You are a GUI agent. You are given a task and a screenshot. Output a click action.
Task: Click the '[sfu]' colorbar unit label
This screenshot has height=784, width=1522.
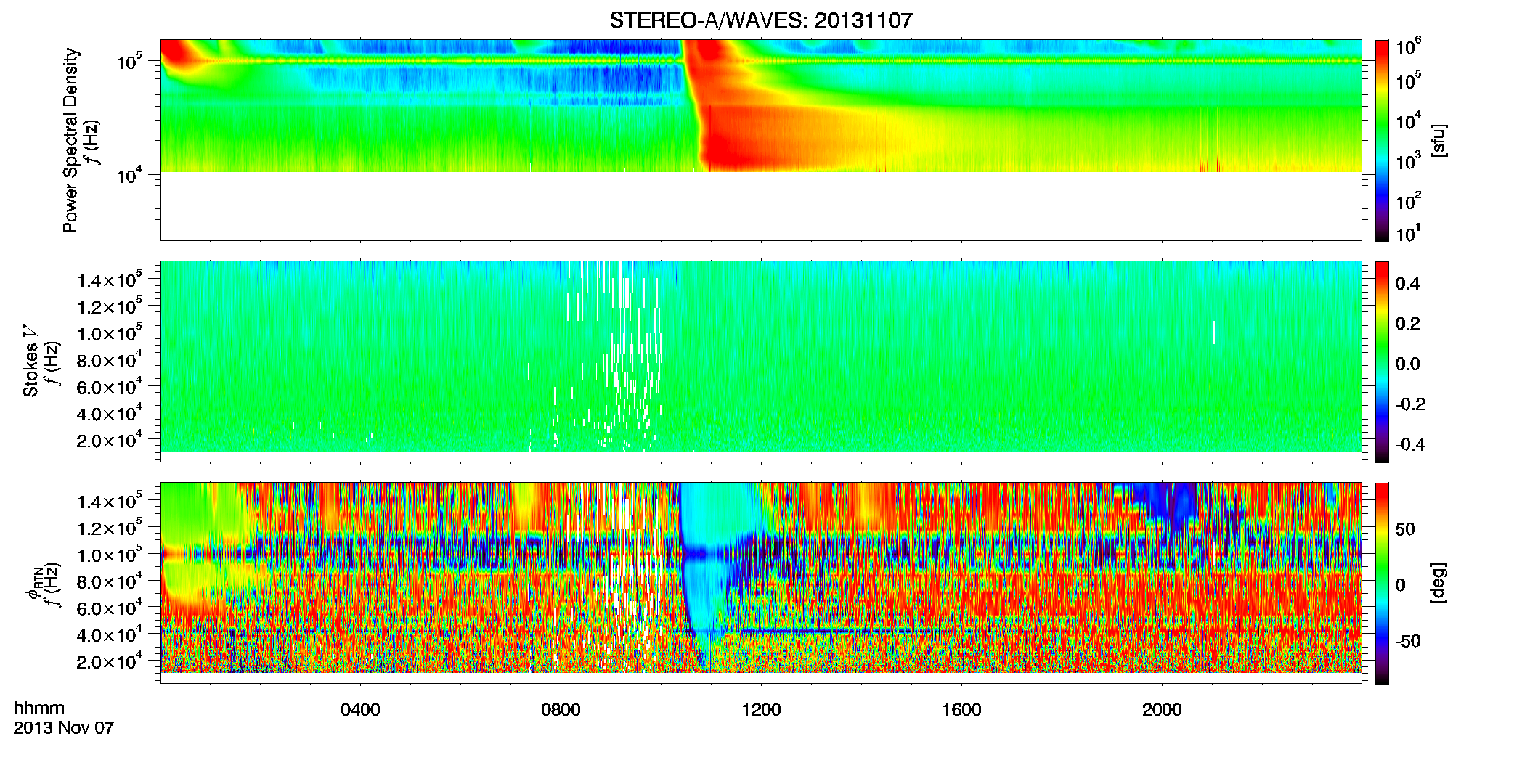[x=1438, y=140]
